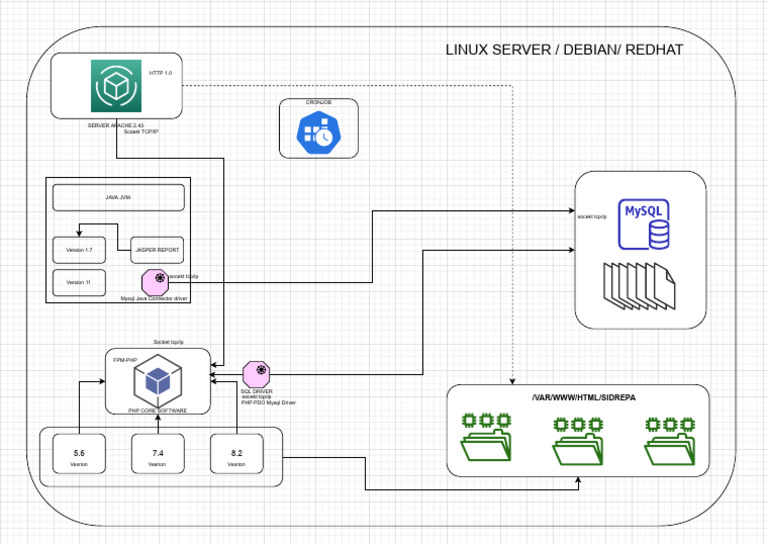Click the chip icons above the last folder
This screenshot has height=545, width=768.
click(670, 424)
